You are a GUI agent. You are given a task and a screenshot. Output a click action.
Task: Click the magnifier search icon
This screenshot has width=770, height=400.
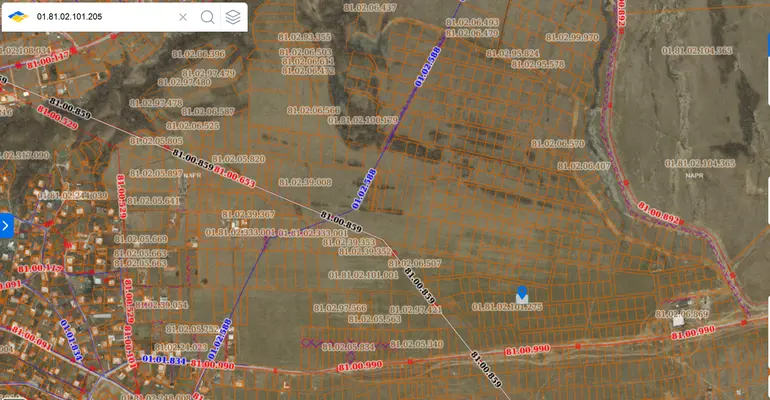(x=208, y=17)
